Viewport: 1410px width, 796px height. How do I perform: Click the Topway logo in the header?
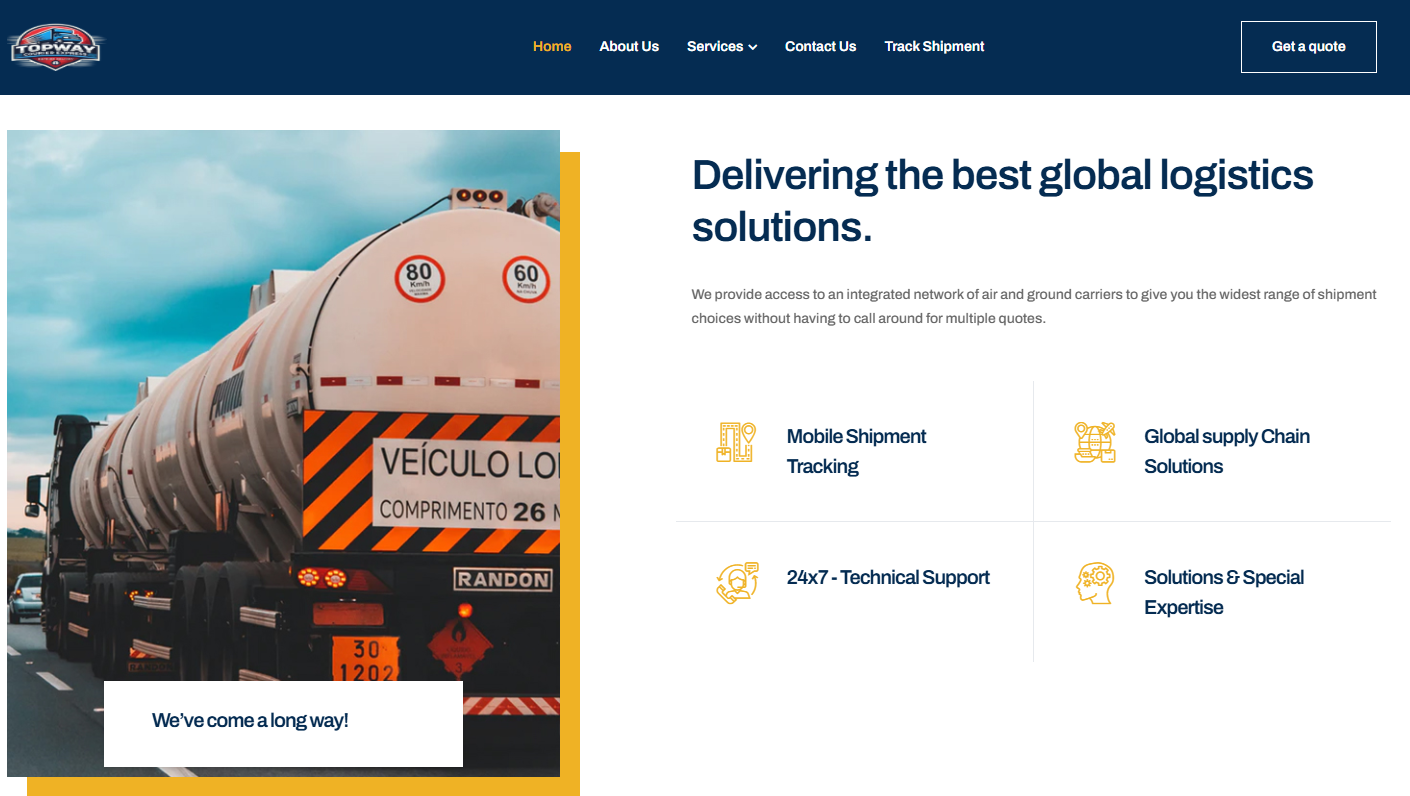[56, 46]
